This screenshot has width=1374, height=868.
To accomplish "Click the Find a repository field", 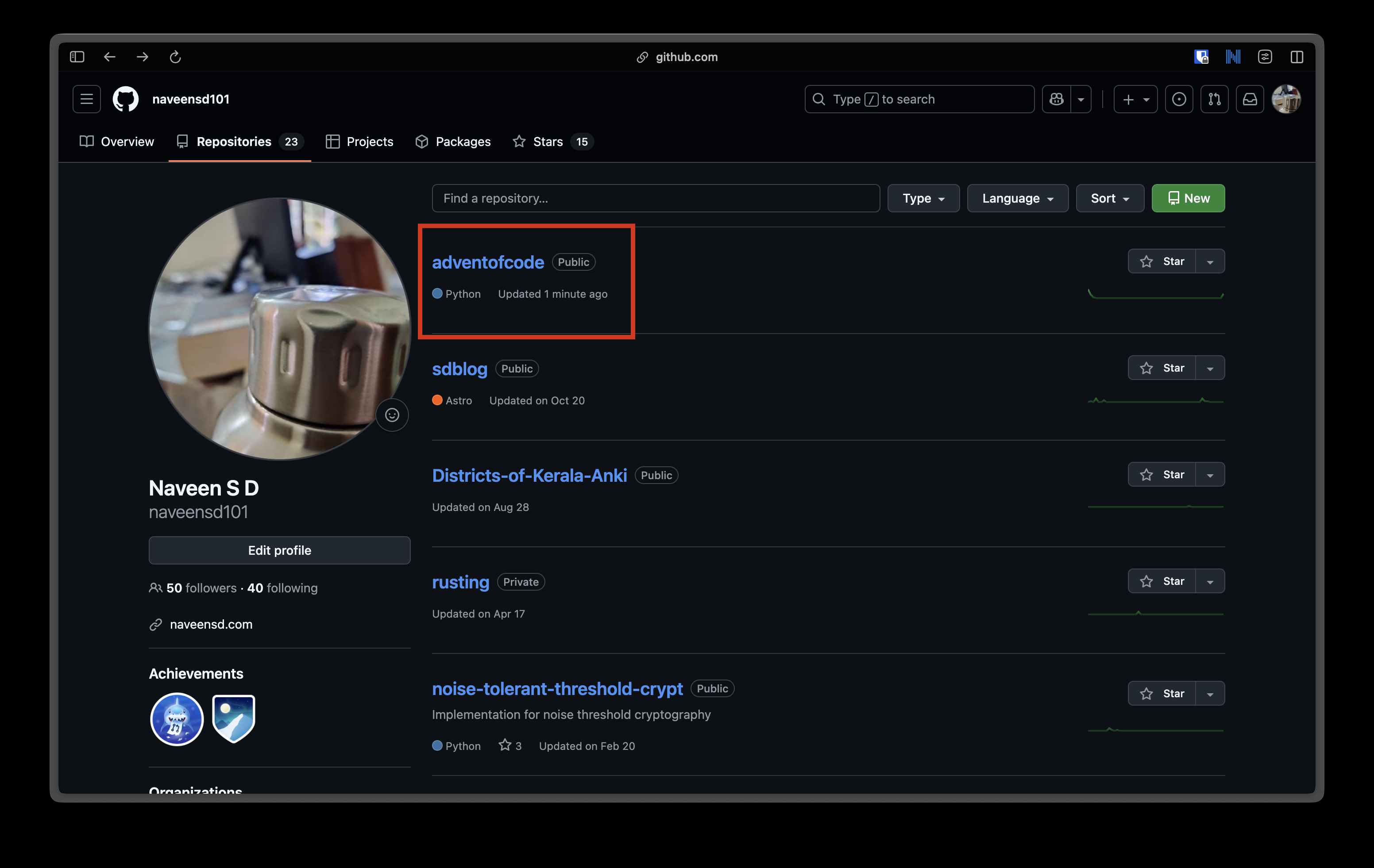I will [655, 199].
